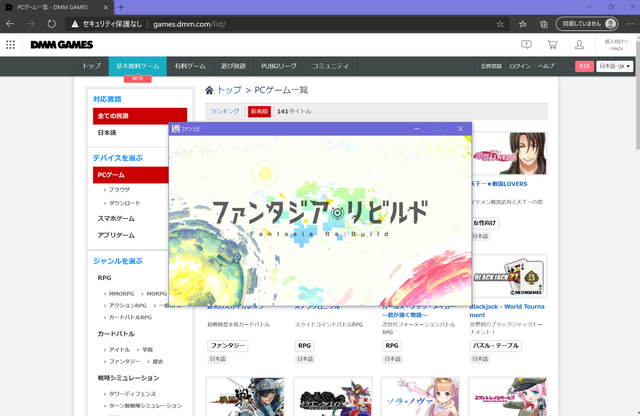This screenshot has height=416, width=640.
Task: Click the ログイン link
Action: 520,66
